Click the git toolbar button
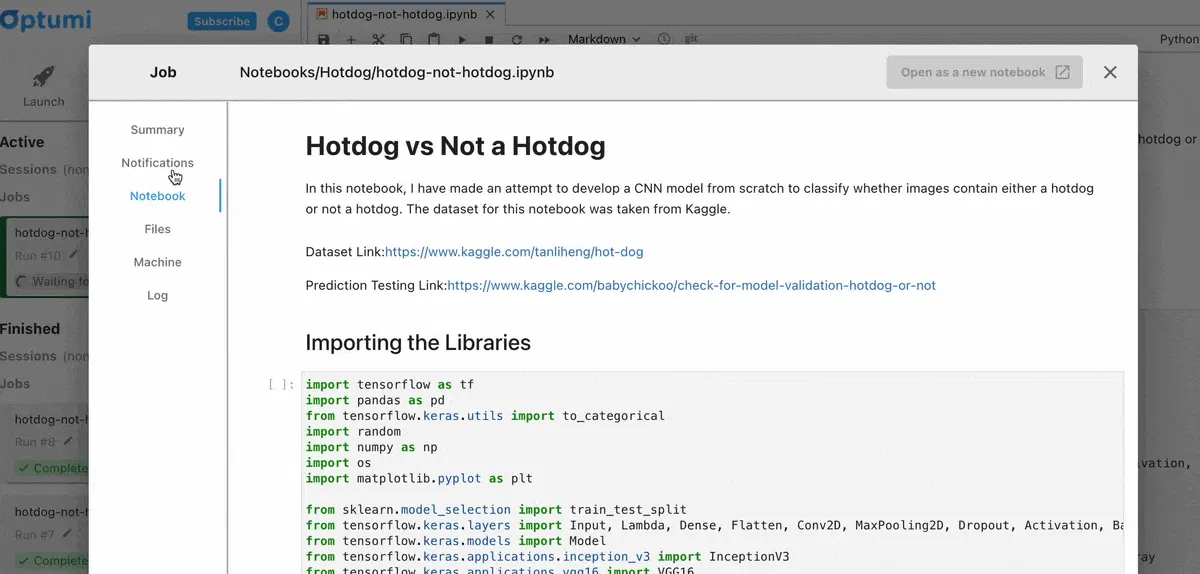Screen dimensions: 1200x574 [x=690, y=39]
